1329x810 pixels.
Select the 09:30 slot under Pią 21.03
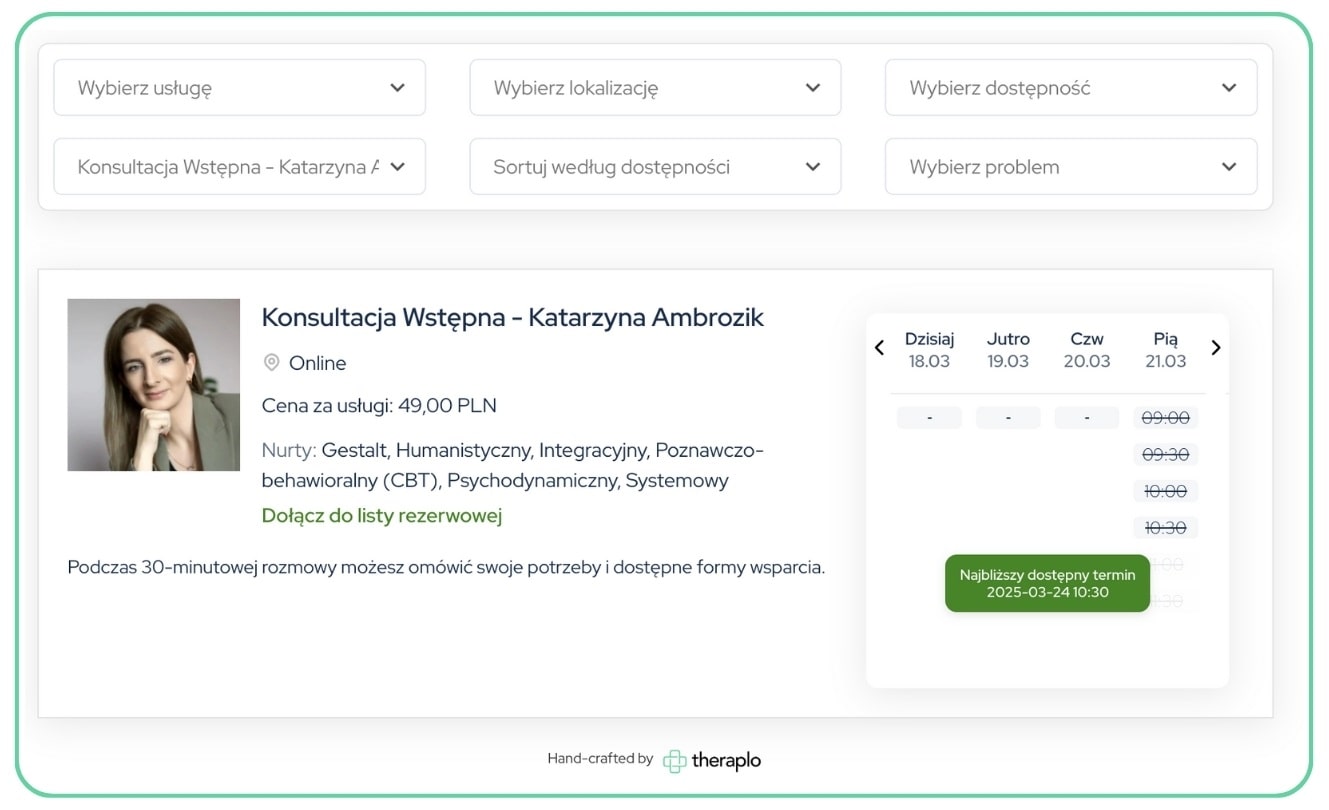(1166, 454)
